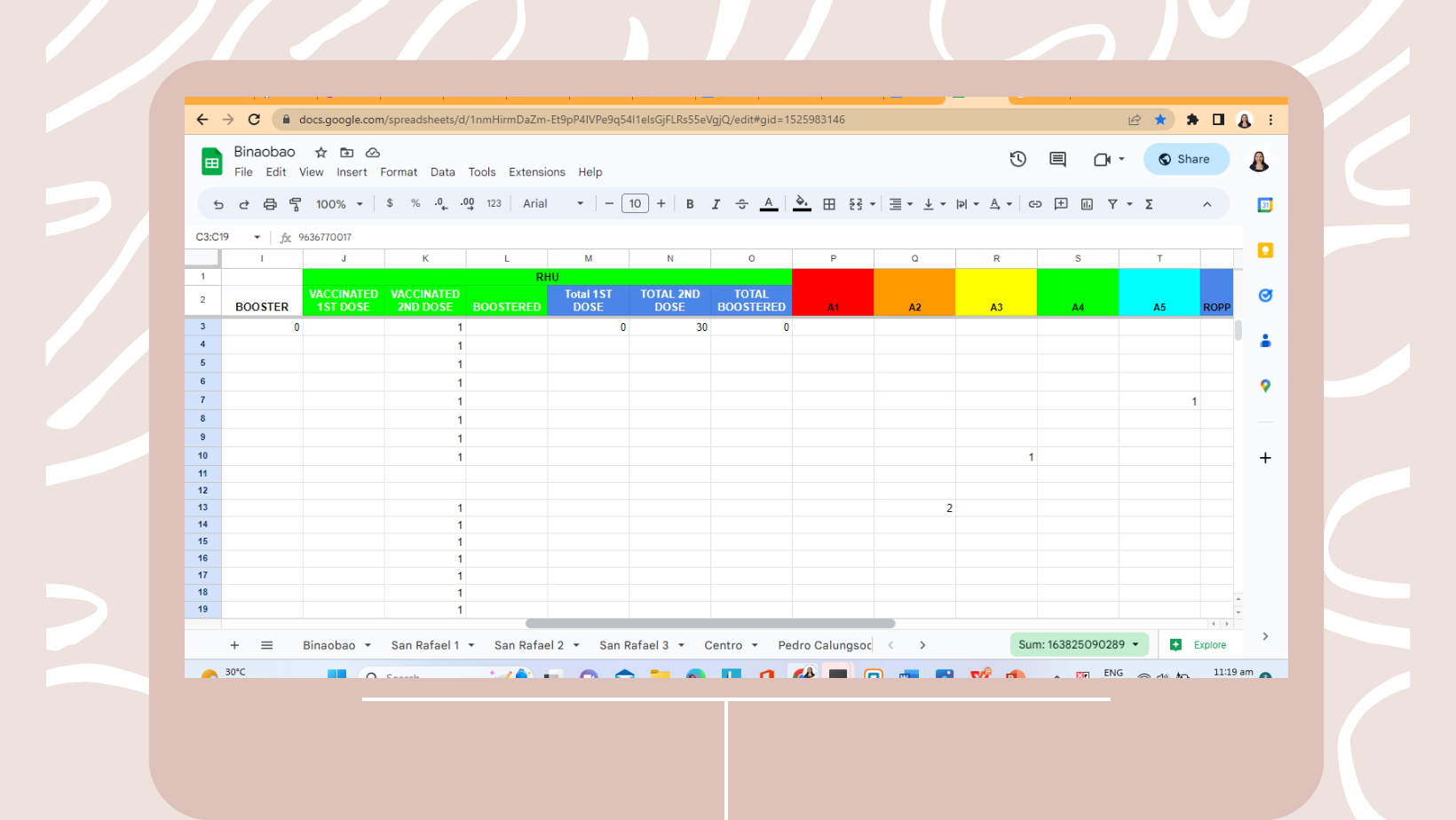Toggle bold formatting
The height and width of the screenshot is (820, 1456).
click(690, 204)
